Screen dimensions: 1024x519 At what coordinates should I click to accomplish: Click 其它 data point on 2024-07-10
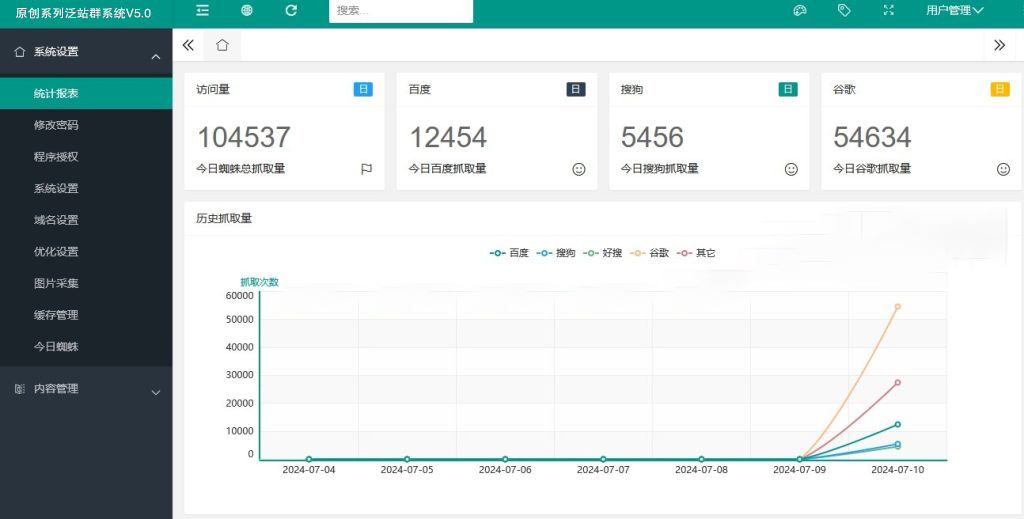(x=897, y=383)
